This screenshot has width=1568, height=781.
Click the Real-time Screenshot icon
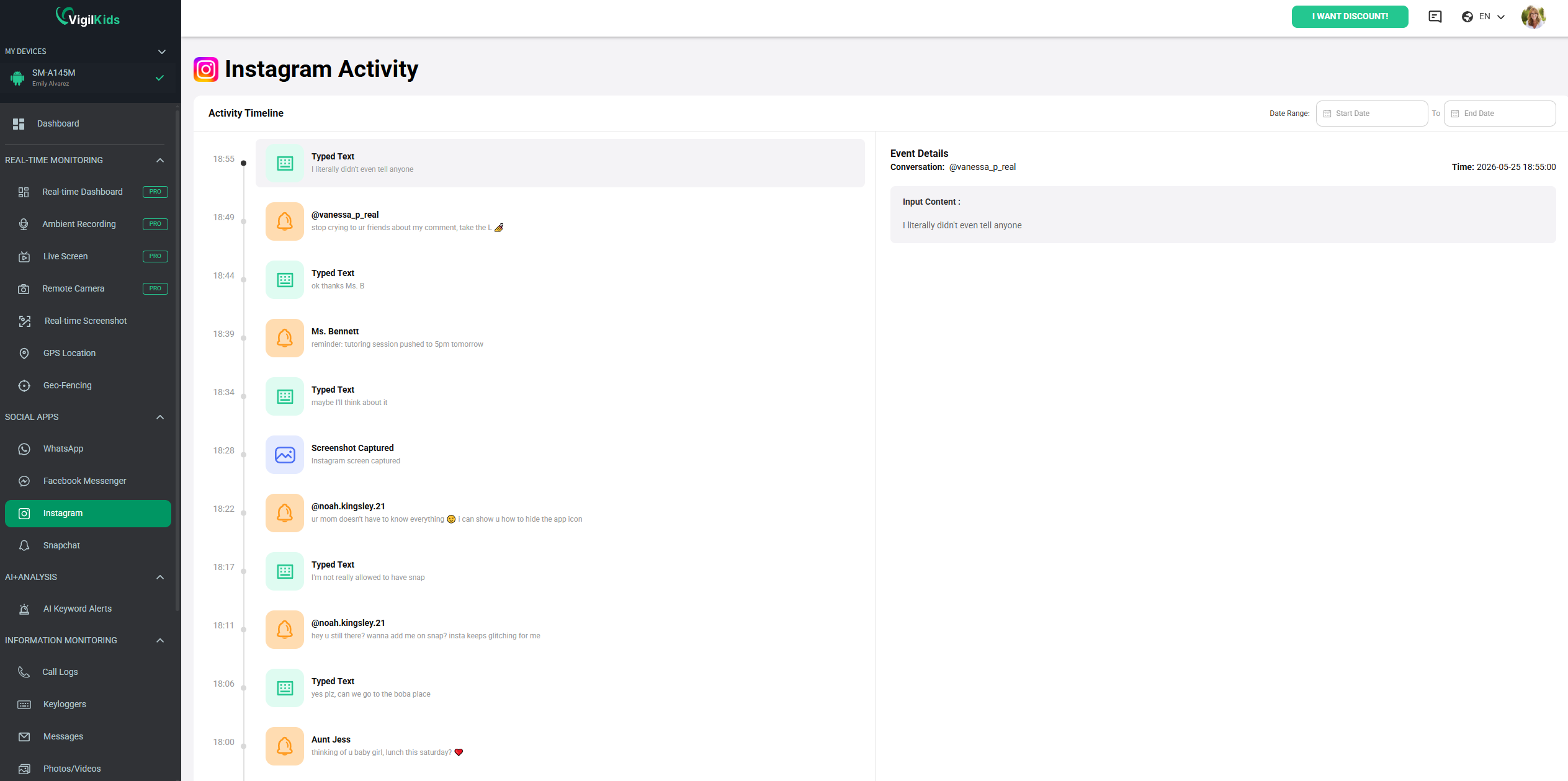pyautogui.click(x=25, y=321)
